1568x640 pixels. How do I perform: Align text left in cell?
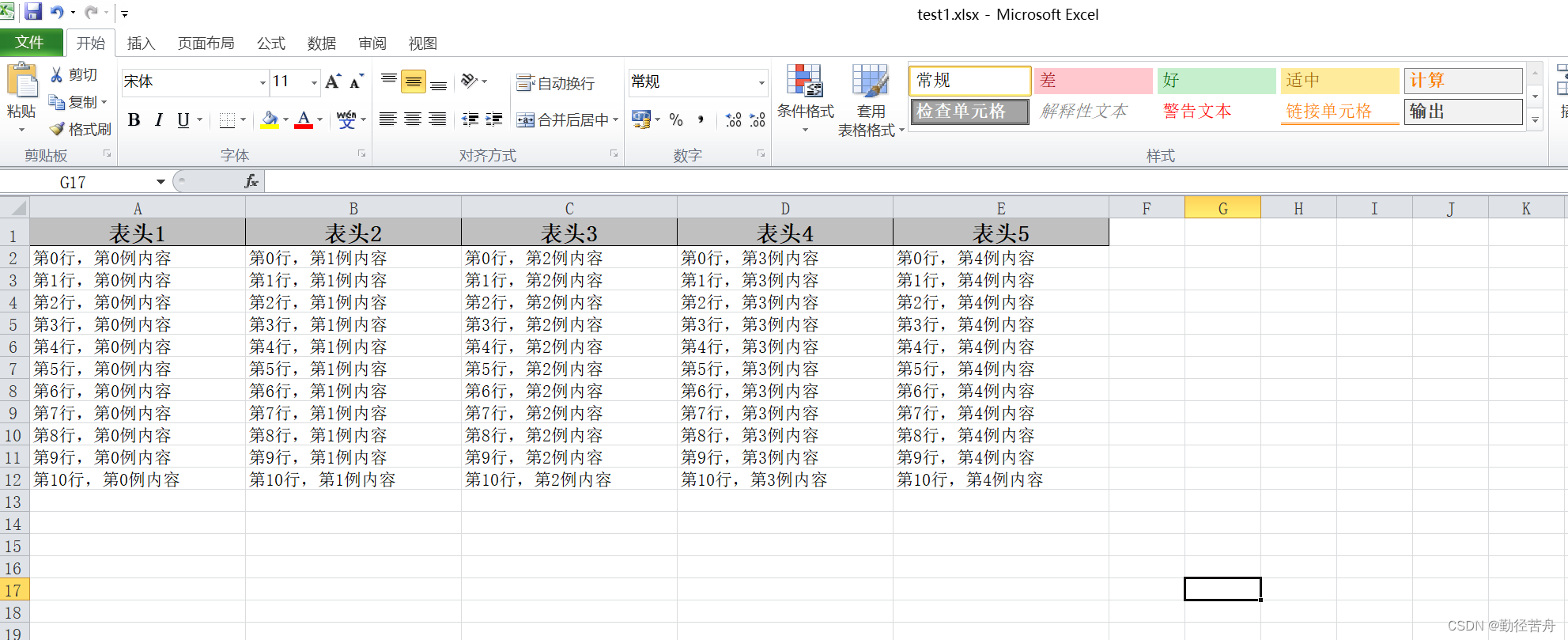tap(387, 119)
